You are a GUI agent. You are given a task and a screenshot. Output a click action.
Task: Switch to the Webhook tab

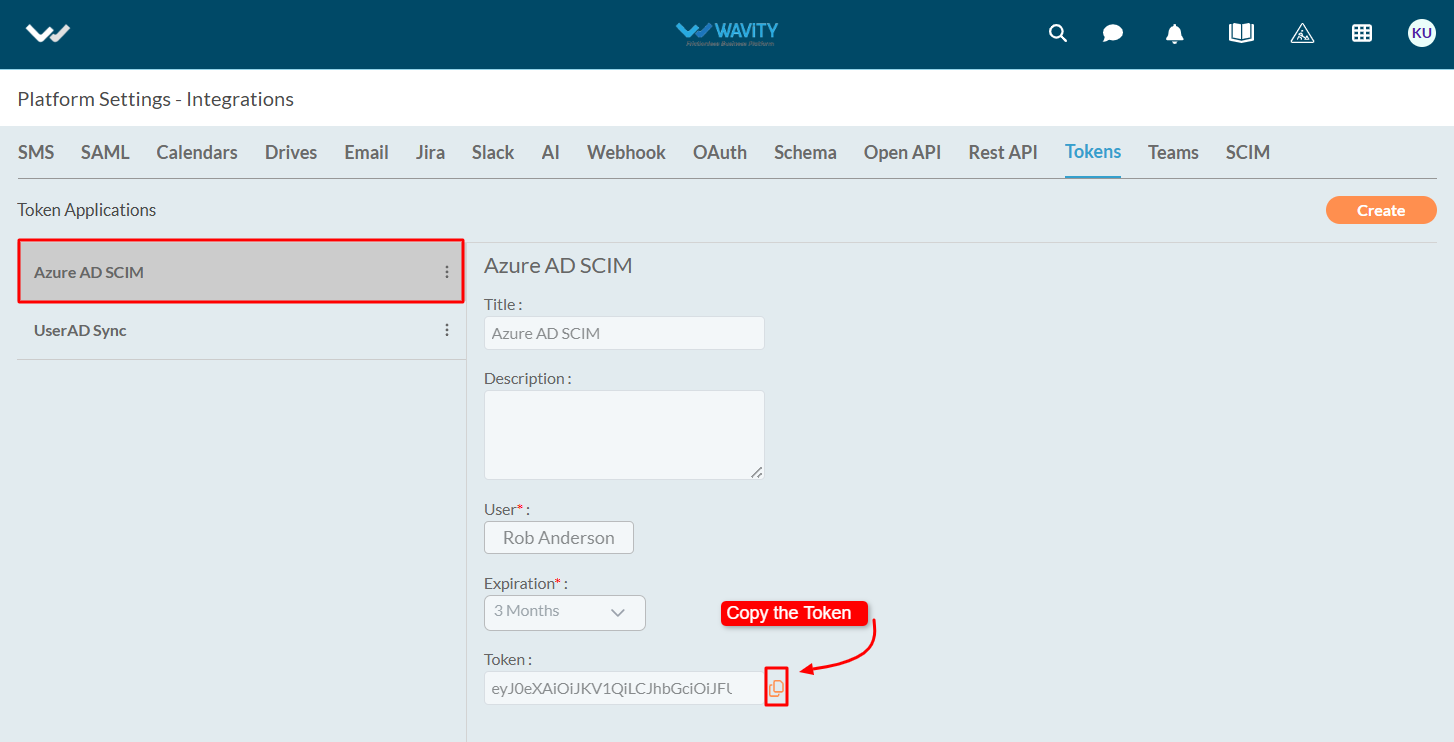click(626, 152)
